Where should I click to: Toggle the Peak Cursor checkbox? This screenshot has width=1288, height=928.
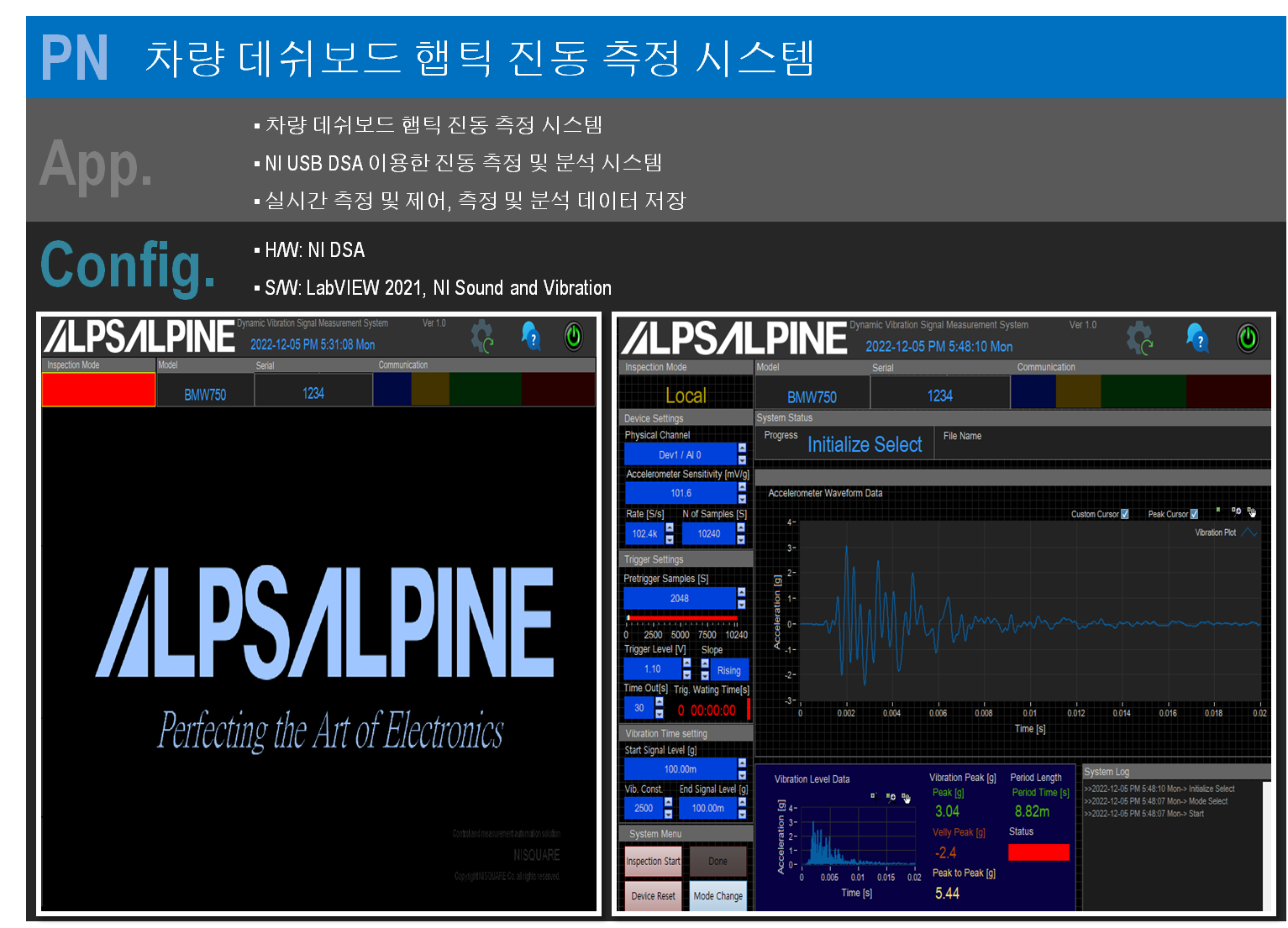pyautogui.click(x=1194, y=514)
